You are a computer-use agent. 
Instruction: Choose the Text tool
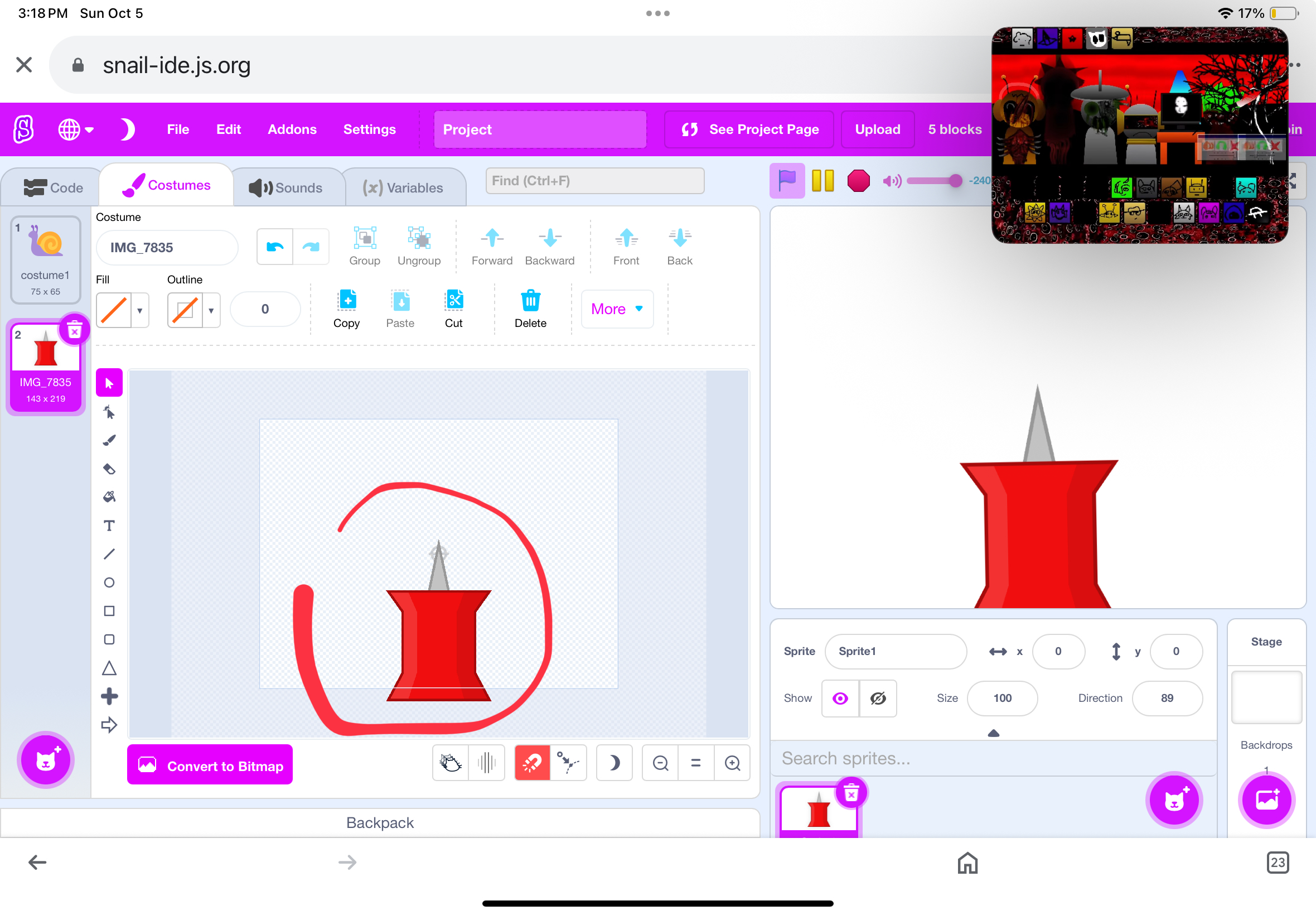pos(109,526)
